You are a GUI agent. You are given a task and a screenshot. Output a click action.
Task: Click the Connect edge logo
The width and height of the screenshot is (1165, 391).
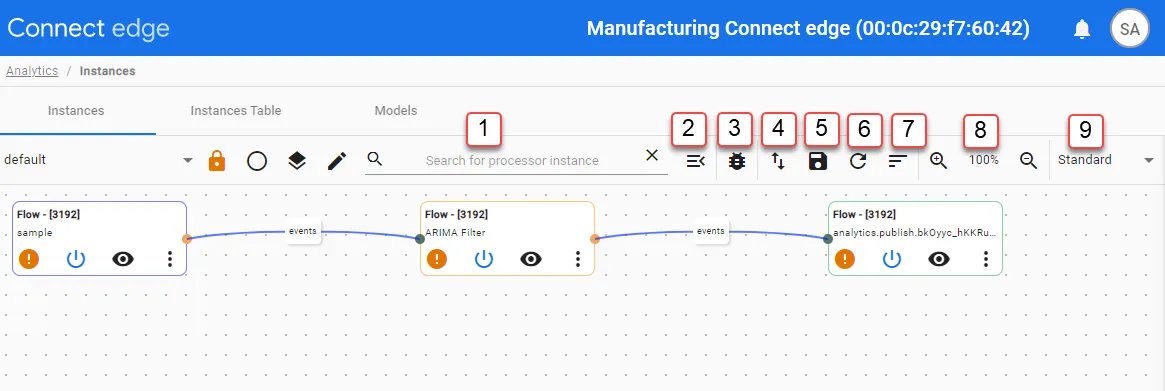tap(88, 28)
